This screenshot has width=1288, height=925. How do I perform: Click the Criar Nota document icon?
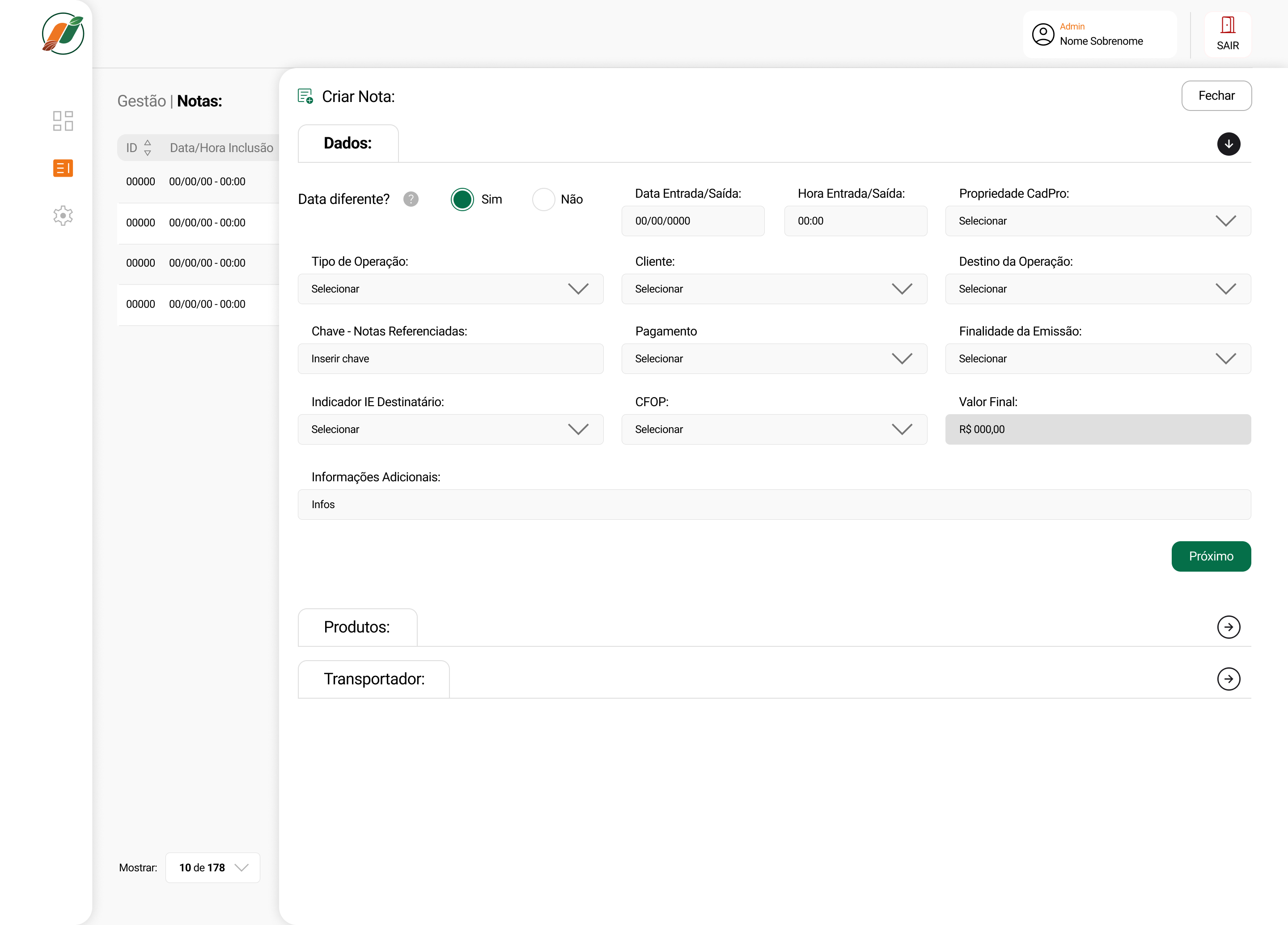coord(305,96)
